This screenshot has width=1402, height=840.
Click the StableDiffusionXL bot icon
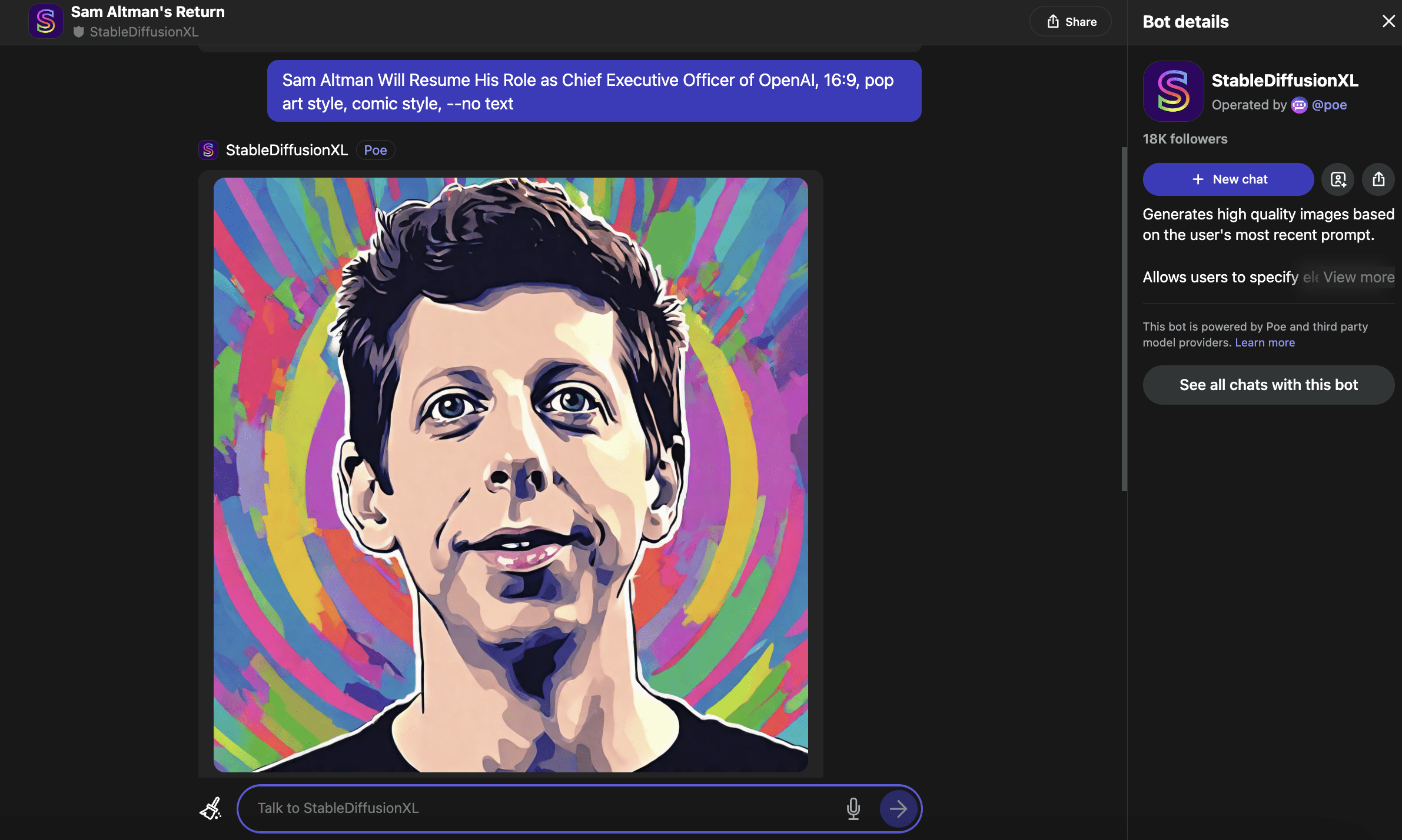click(1173, 91)
